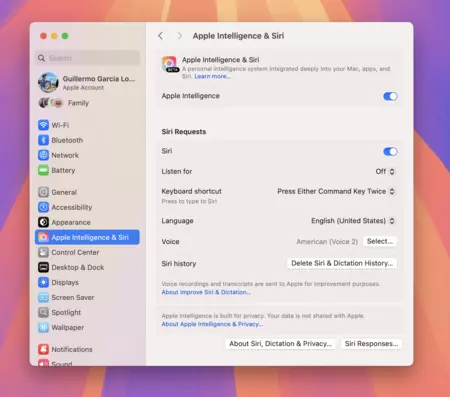Select Wallpaper in the sidebar

point(87,327)
